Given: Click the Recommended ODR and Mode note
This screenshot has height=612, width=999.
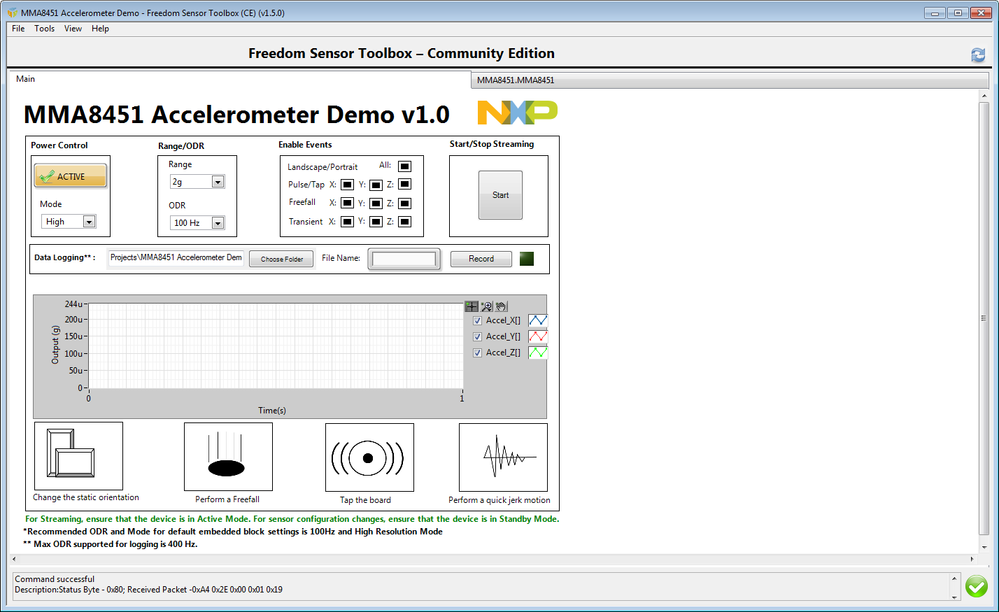Looking at the screenshot, I should coord(233,531).
